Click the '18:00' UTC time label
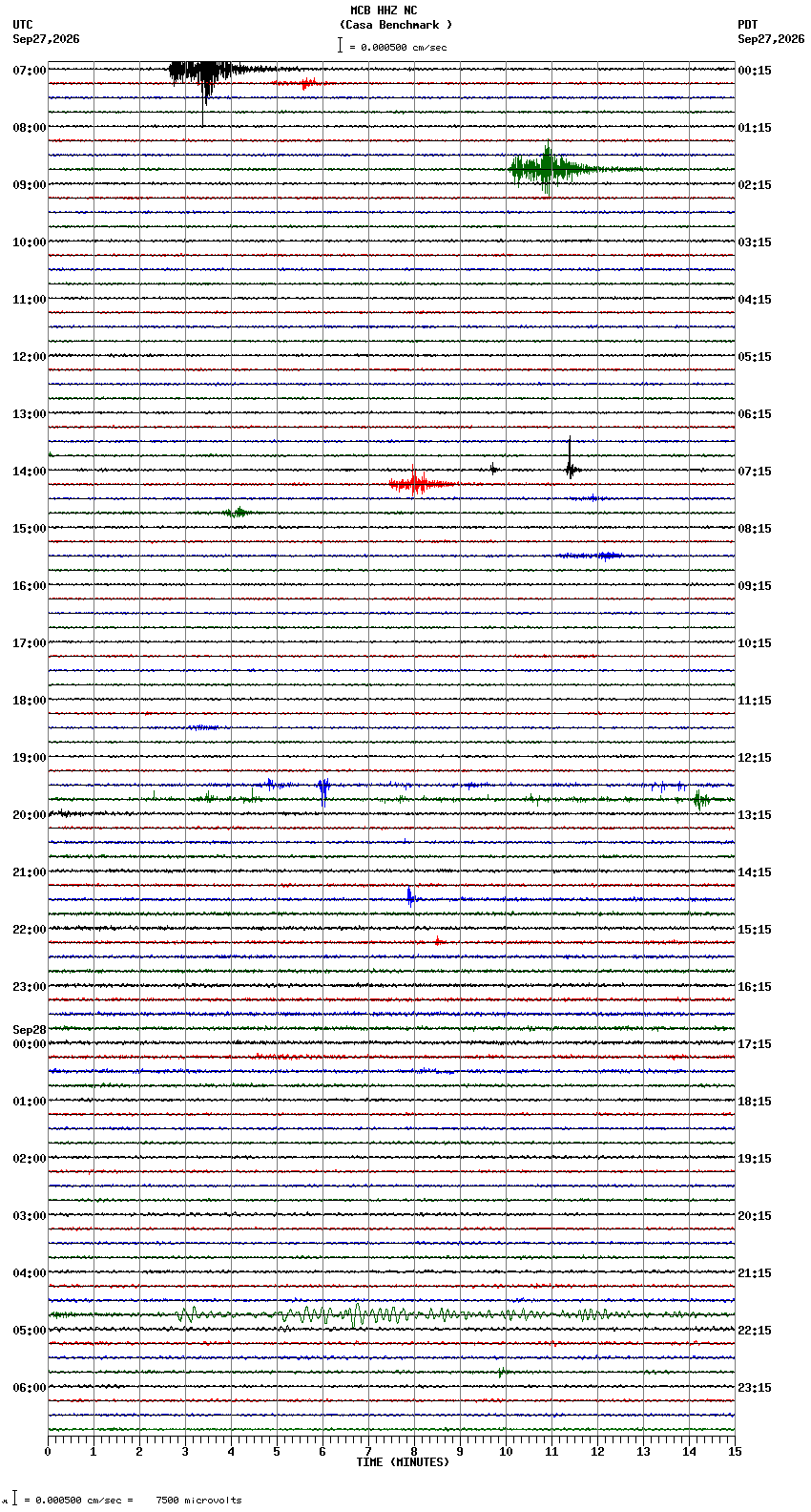Viewport: 811px width, 1512px height. coord(30,701)
